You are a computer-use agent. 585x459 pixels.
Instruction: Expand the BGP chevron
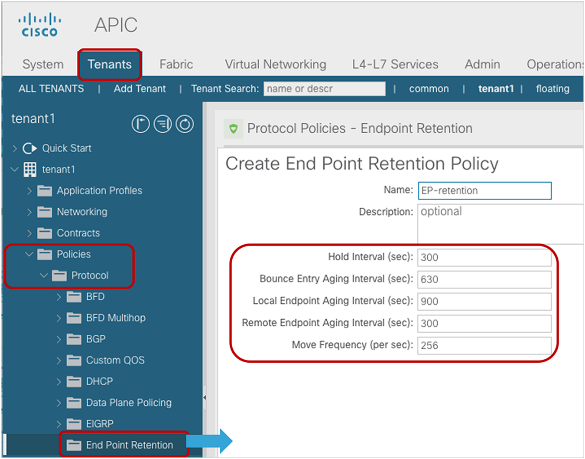[59, 340]
